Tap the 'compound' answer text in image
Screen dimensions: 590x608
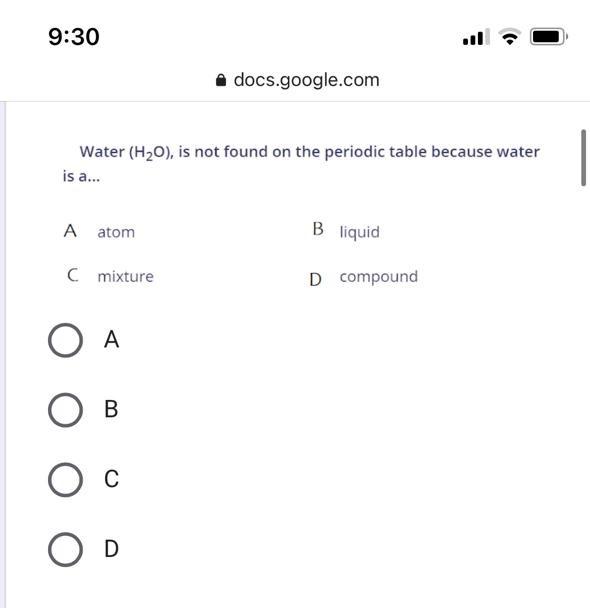pyautogui.click(x=379, y=277)
